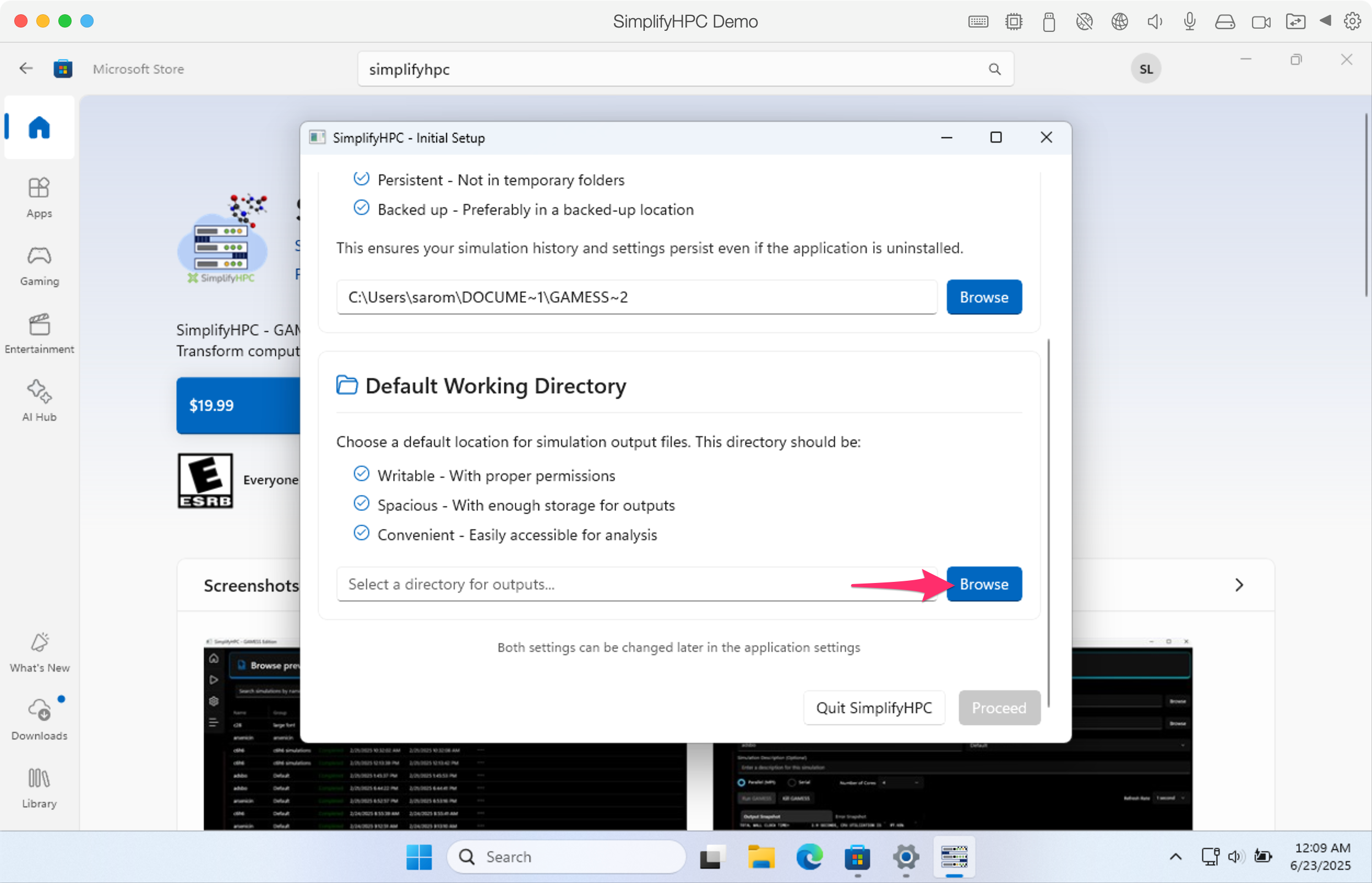
Task: Click Browse next to GAMESS path field
Action: click(983, 297)
